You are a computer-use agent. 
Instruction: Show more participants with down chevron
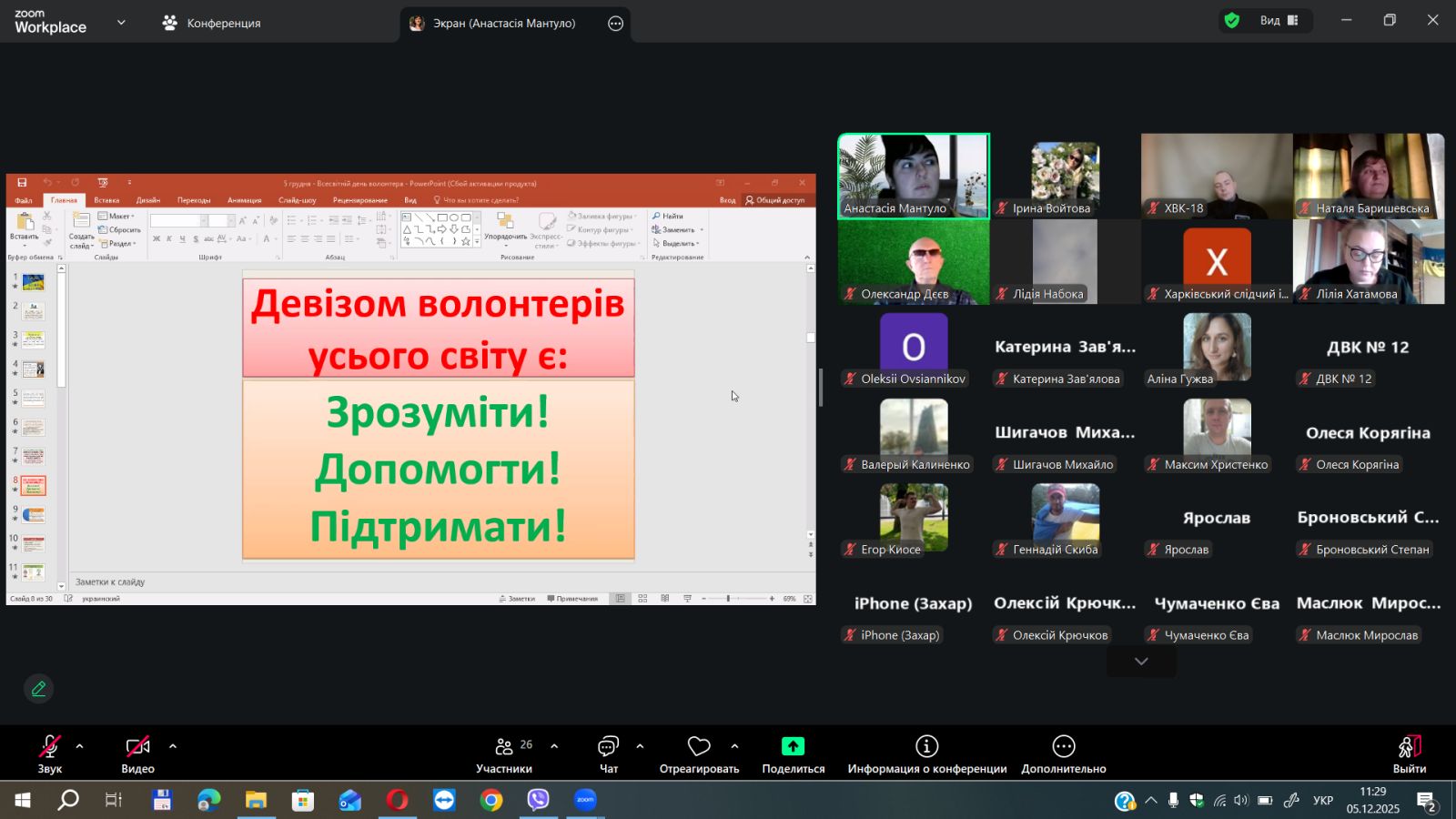tap(1141, 662)
